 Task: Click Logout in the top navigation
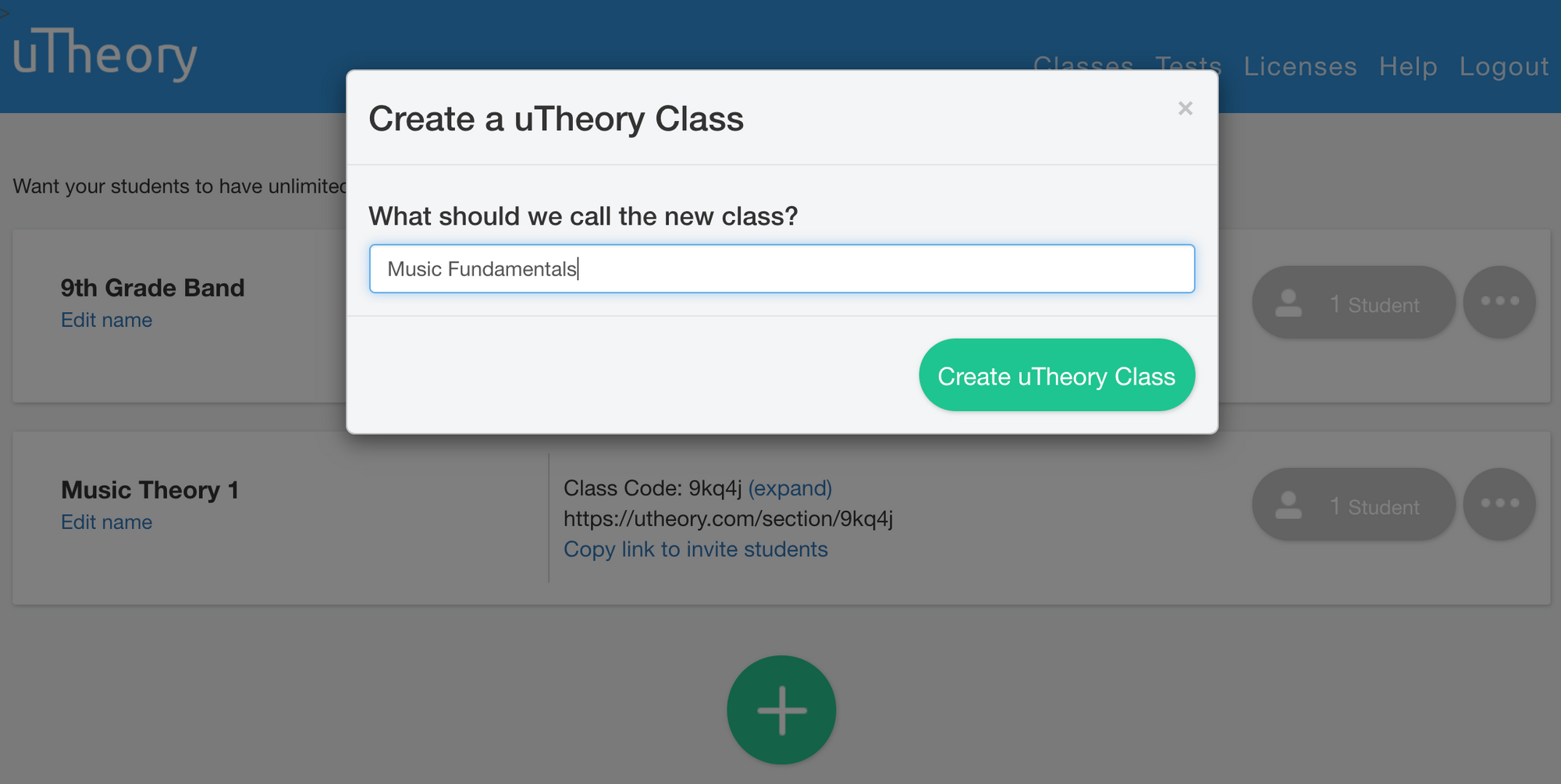click(1504, 66)
